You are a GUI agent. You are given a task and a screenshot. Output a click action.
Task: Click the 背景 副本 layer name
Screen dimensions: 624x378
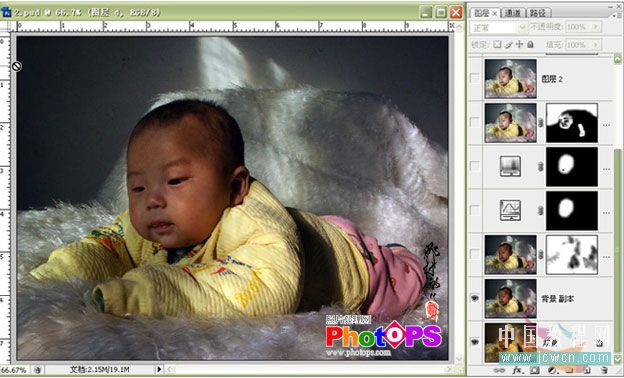tap(558, 298)
